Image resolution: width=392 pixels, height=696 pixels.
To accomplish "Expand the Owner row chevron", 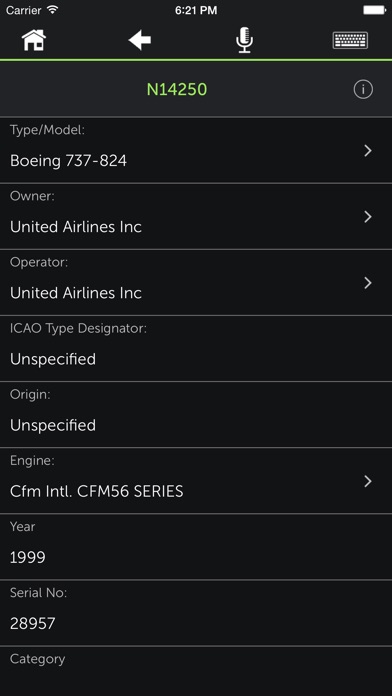I will pyautogui.click(x=368, y=217).
